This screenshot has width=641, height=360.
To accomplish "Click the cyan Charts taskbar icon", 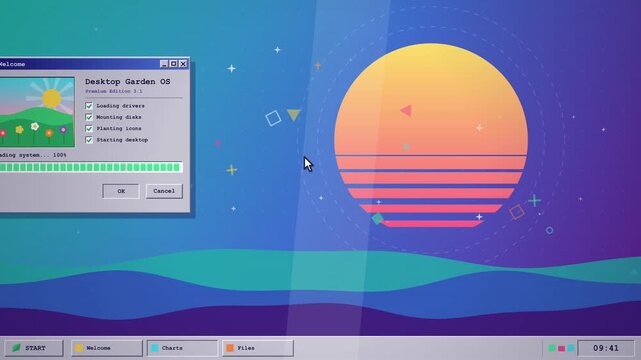I will (x=155, y=348).
